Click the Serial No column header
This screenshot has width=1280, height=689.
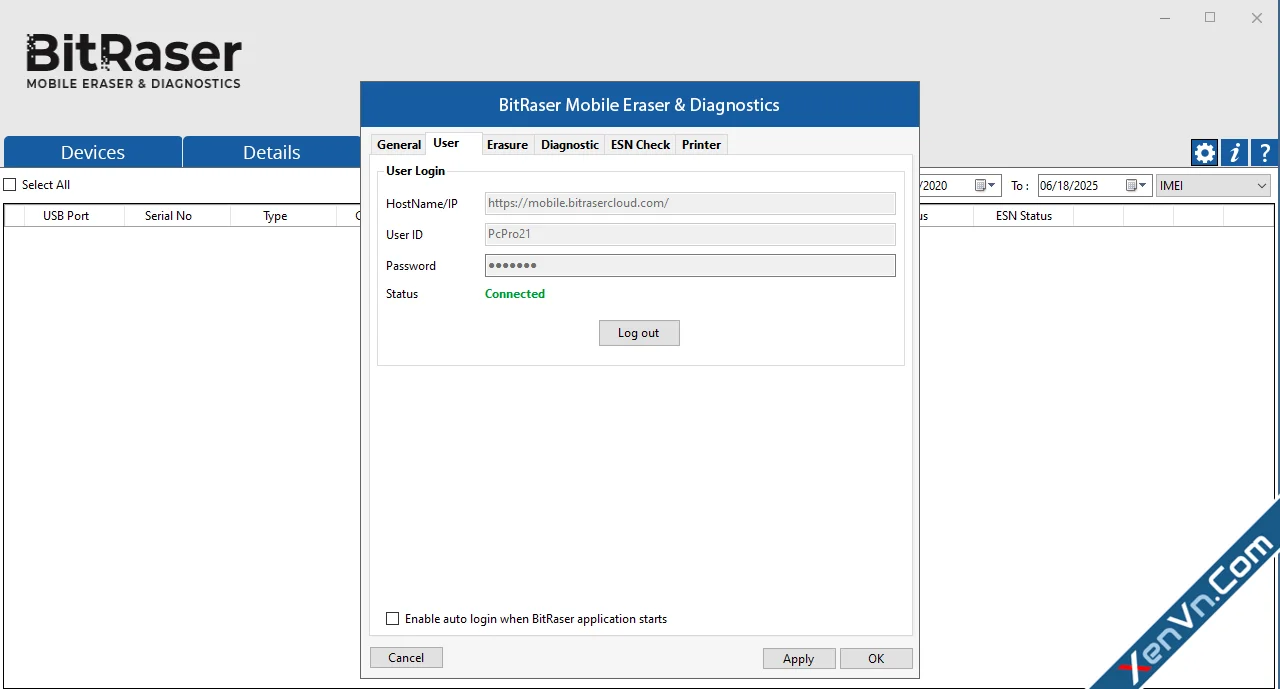tap(168, 216)
